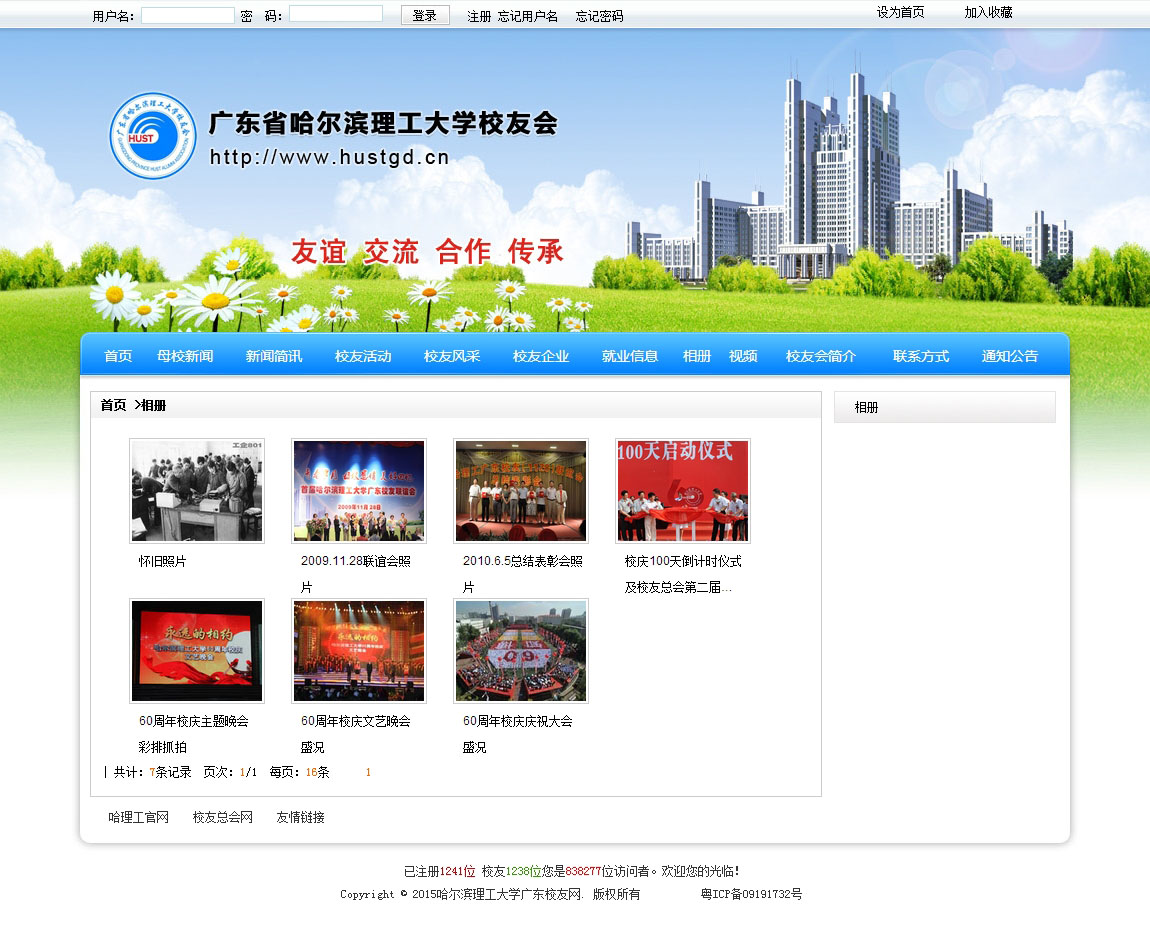Open the 2010.6.5总结表彰会 album thumbnail
The height and width of the screenshot is (932, 1150).
[521, 491]
